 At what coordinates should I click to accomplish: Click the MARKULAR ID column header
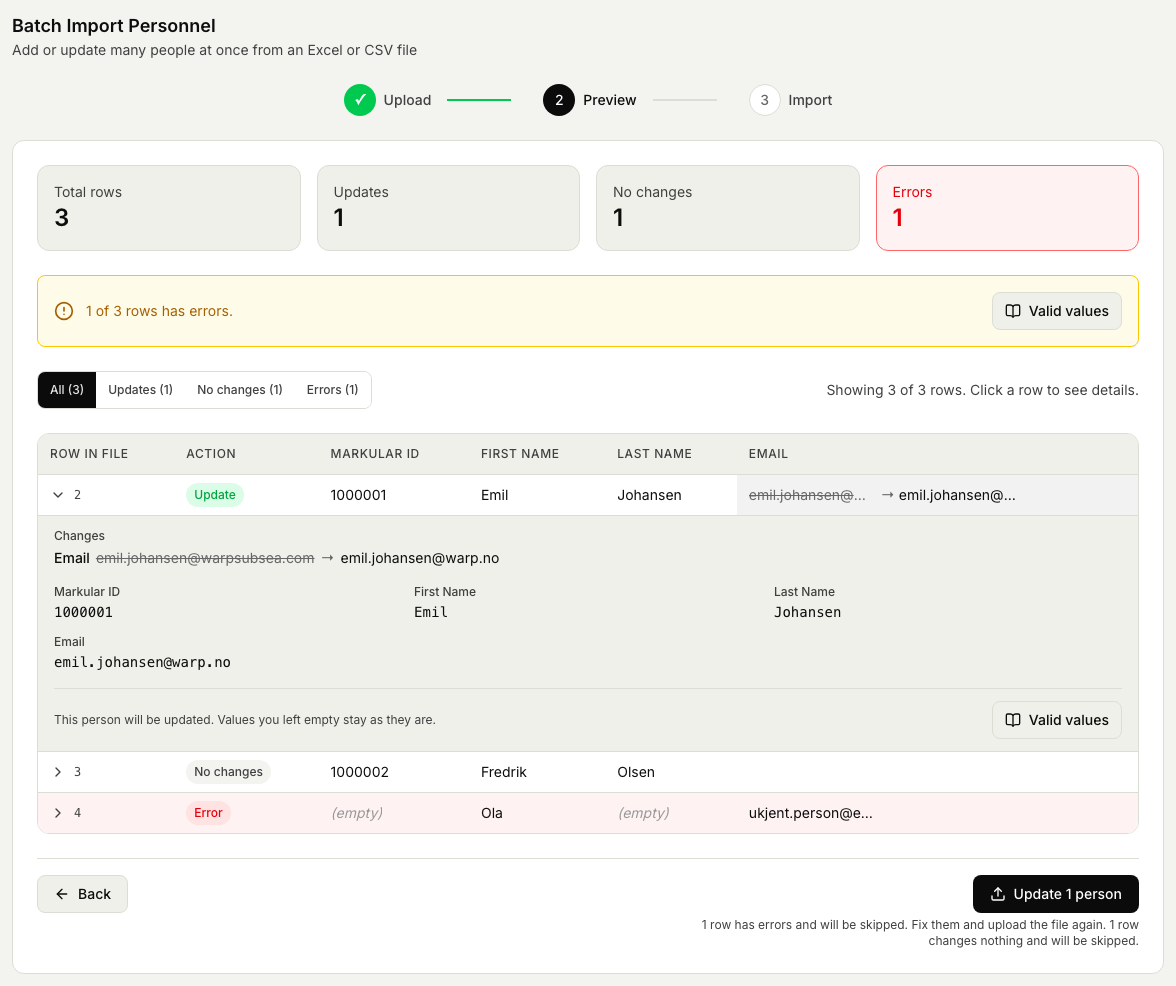(374, 454)
